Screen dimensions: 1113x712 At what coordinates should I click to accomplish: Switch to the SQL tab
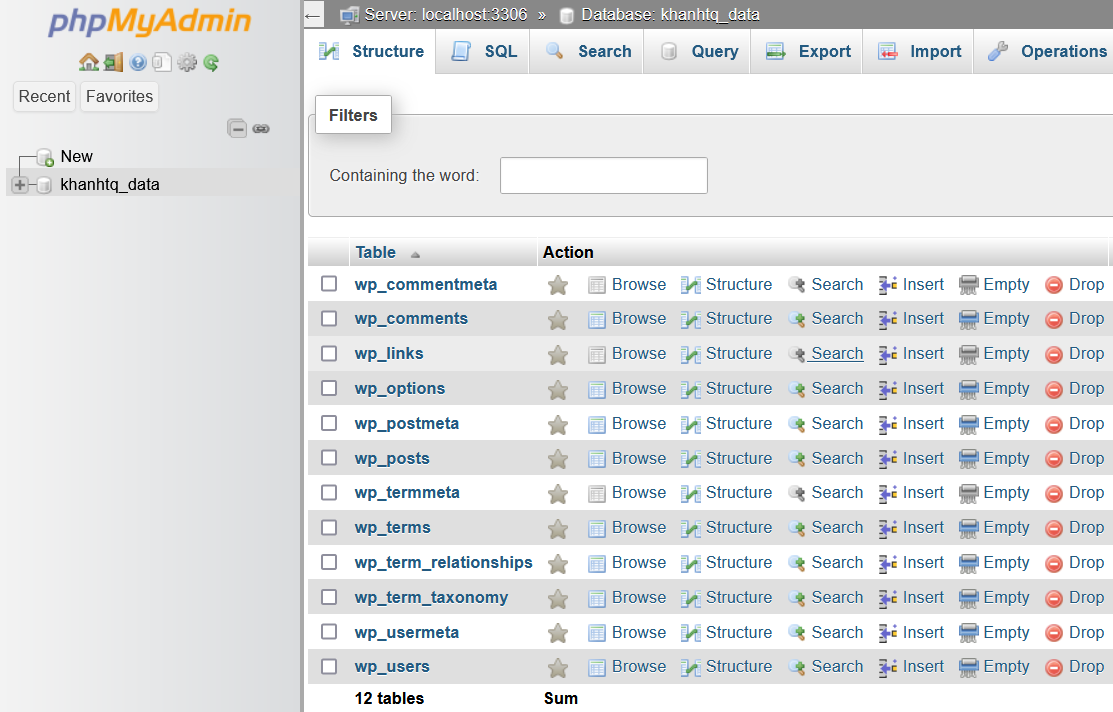(486, 52)
